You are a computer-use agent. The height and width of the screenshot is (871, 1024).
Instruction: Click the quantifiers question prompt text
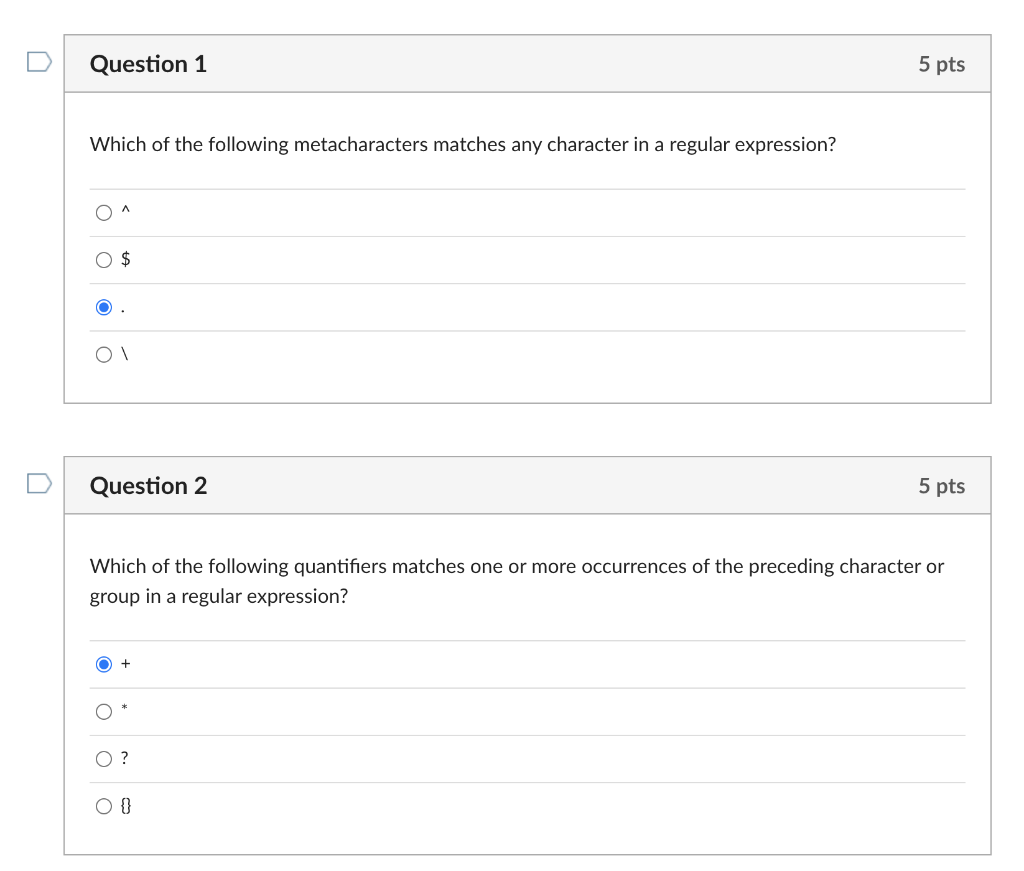516,567
